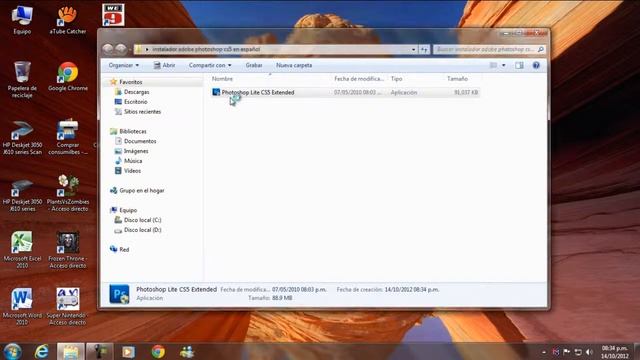This screenshot has height=360, width=640.
Task: Click the change view icon
Action: coord(493,65)
